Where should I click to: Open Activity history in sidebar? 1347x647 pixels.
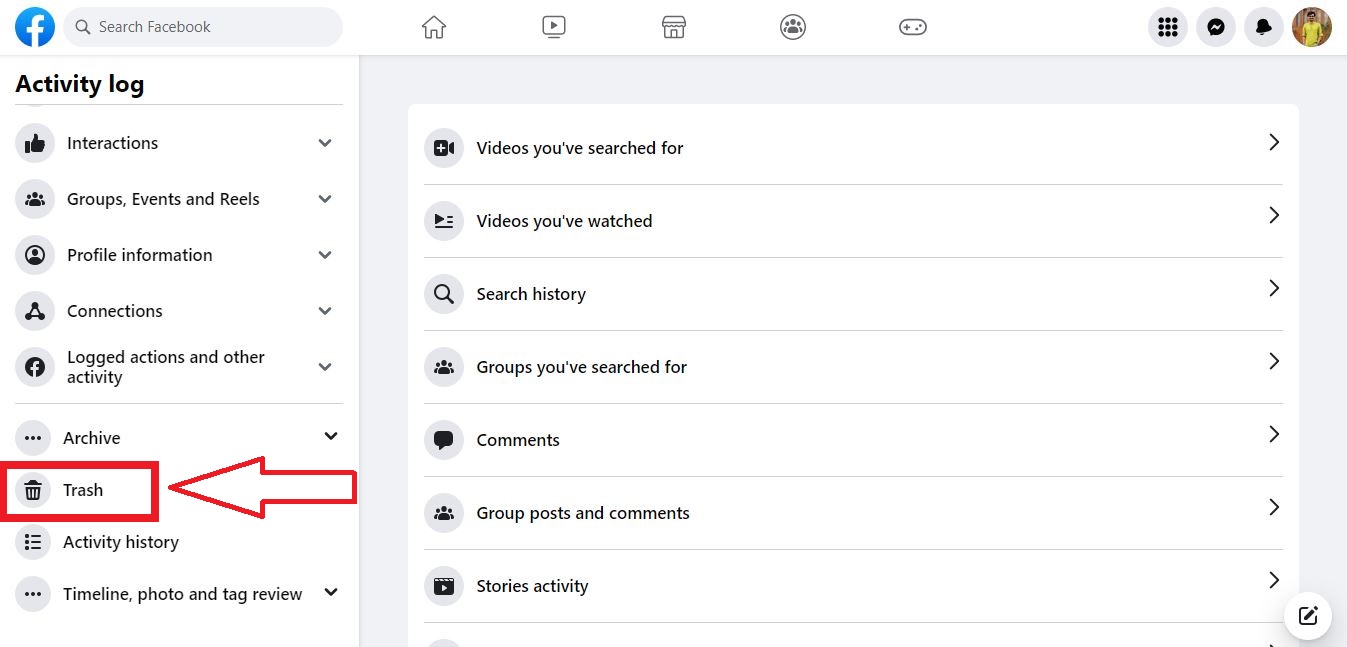(121, 542)
